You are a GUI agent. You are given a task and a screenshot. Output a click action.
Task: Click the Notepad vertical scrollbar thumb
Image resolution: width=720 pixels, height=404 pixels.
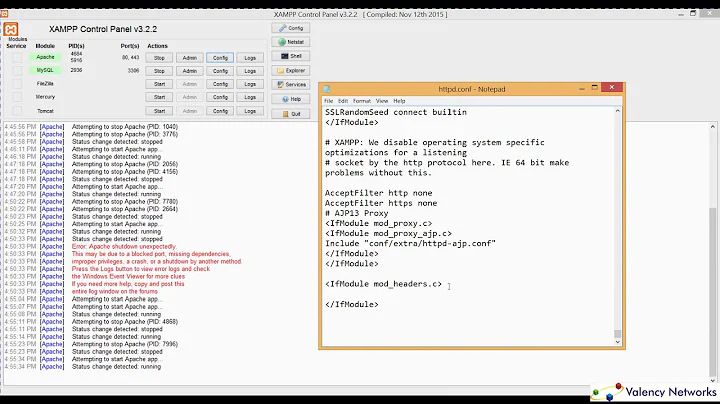[x=618, y=334]
